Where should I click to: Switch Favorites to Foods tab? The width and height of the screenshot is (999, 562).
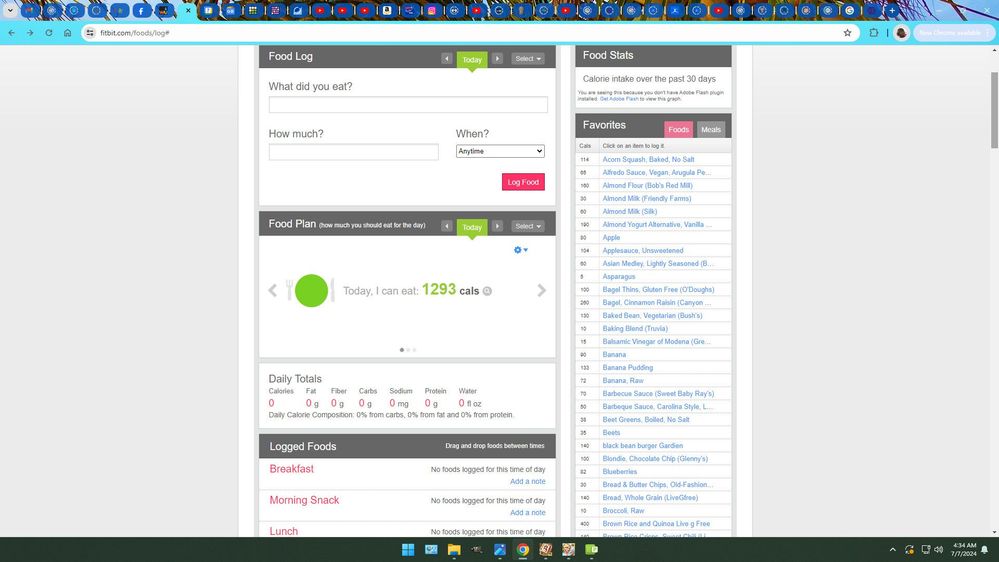tap(679, 129)
